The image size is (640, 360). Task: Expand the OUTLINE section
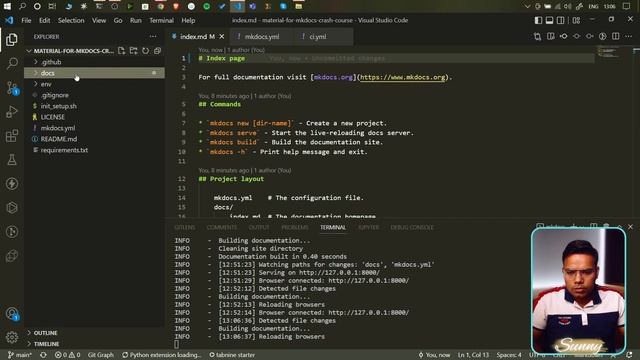tap(94, 333)
